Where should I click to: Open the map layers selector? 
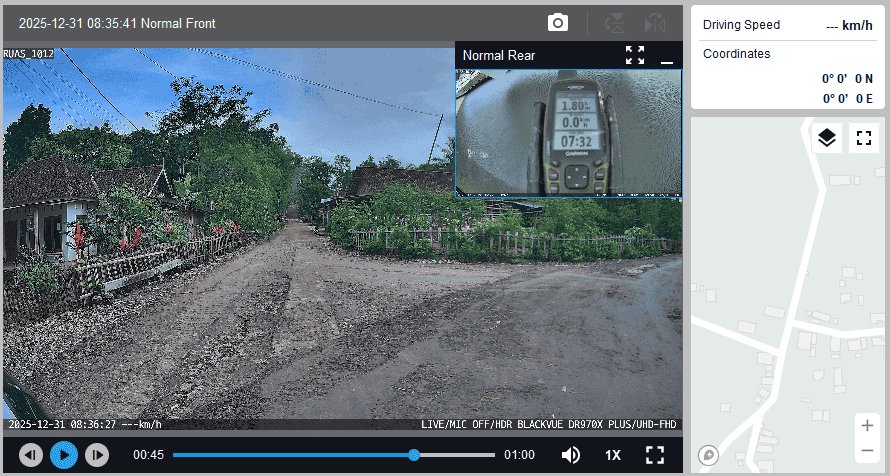pos(826,138)
